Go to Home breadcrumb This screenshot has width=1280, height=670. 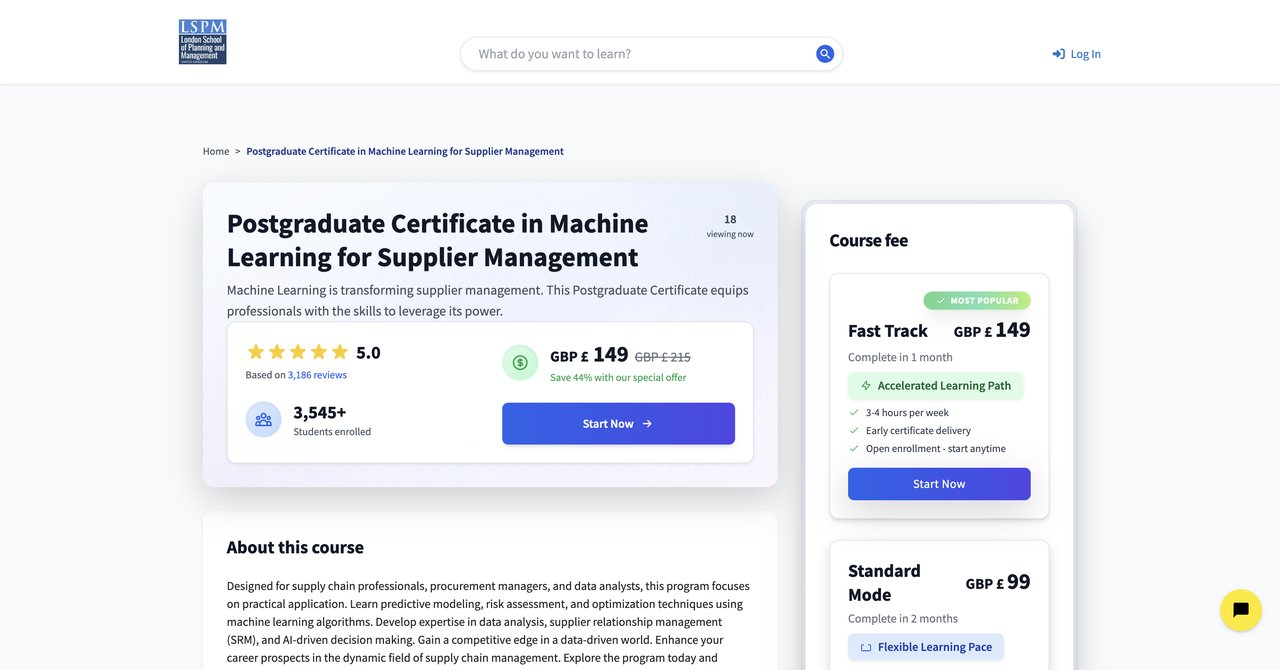pyautogui.click(x=216, y=151)
